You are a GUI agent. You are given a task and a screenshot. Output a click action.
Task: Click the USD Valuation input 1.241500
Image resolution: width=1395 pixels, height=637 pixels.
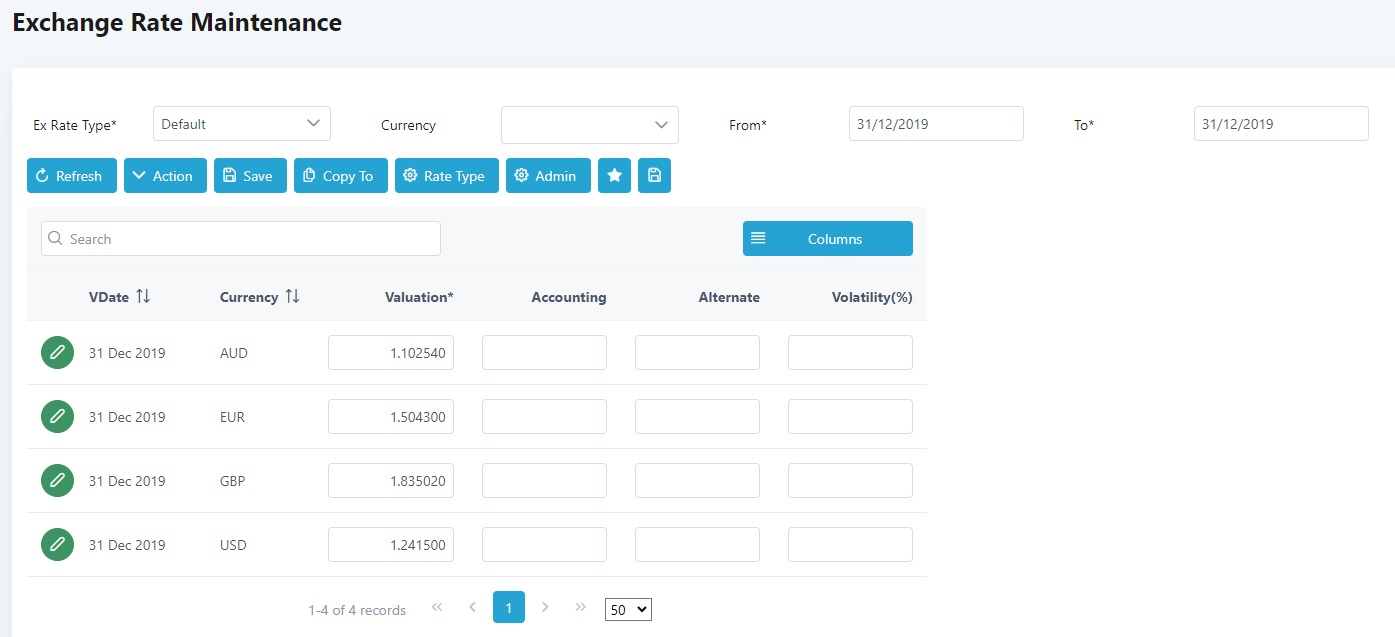coord(390,545)
